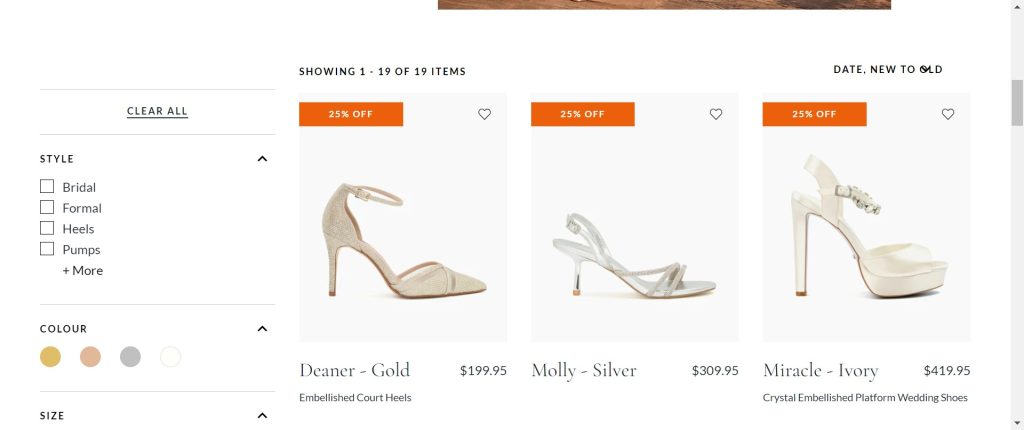The height and width of the screenshot is (430, 1024).
Task: Select the silver grey colour swatch
Action: (x=130, y=357)
